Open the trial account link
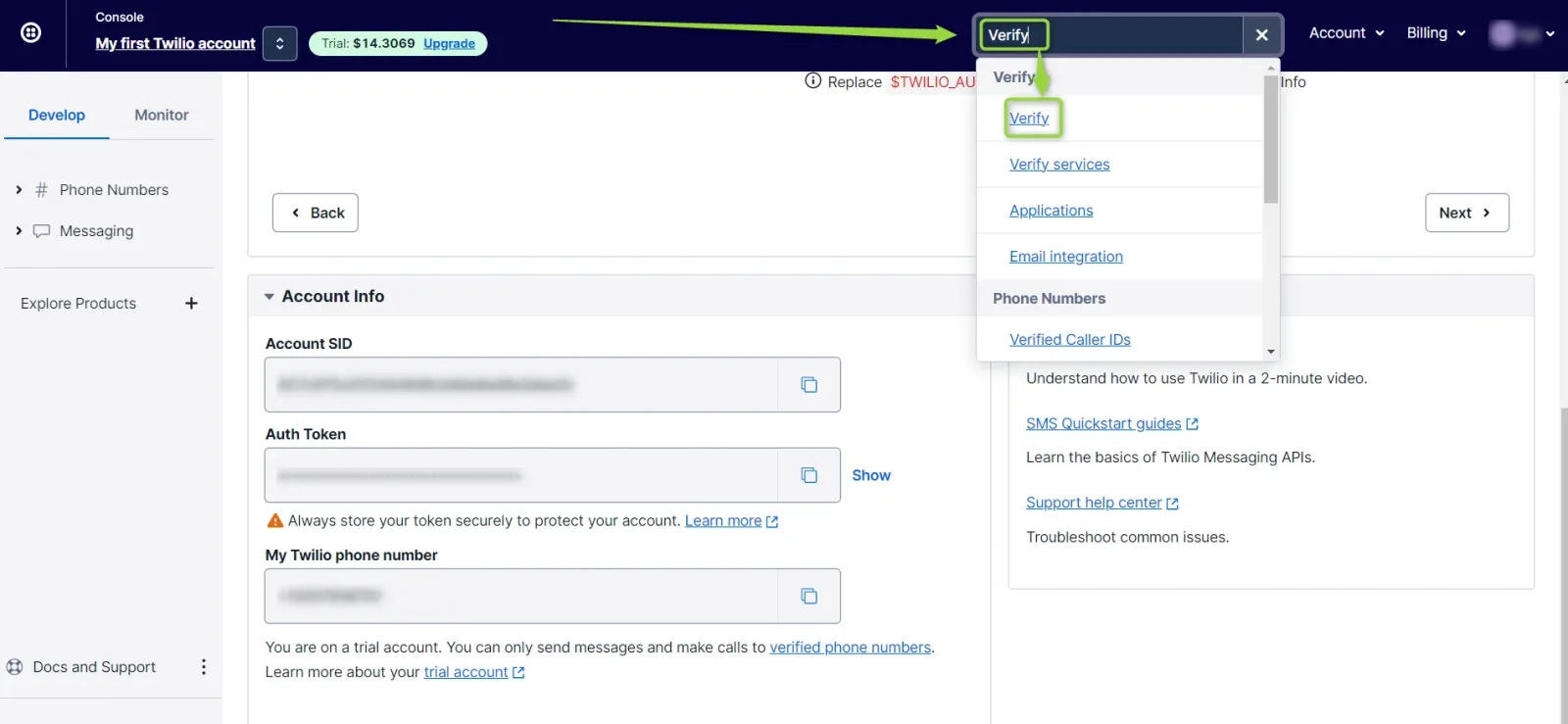1568x724 pixels. 474,672
